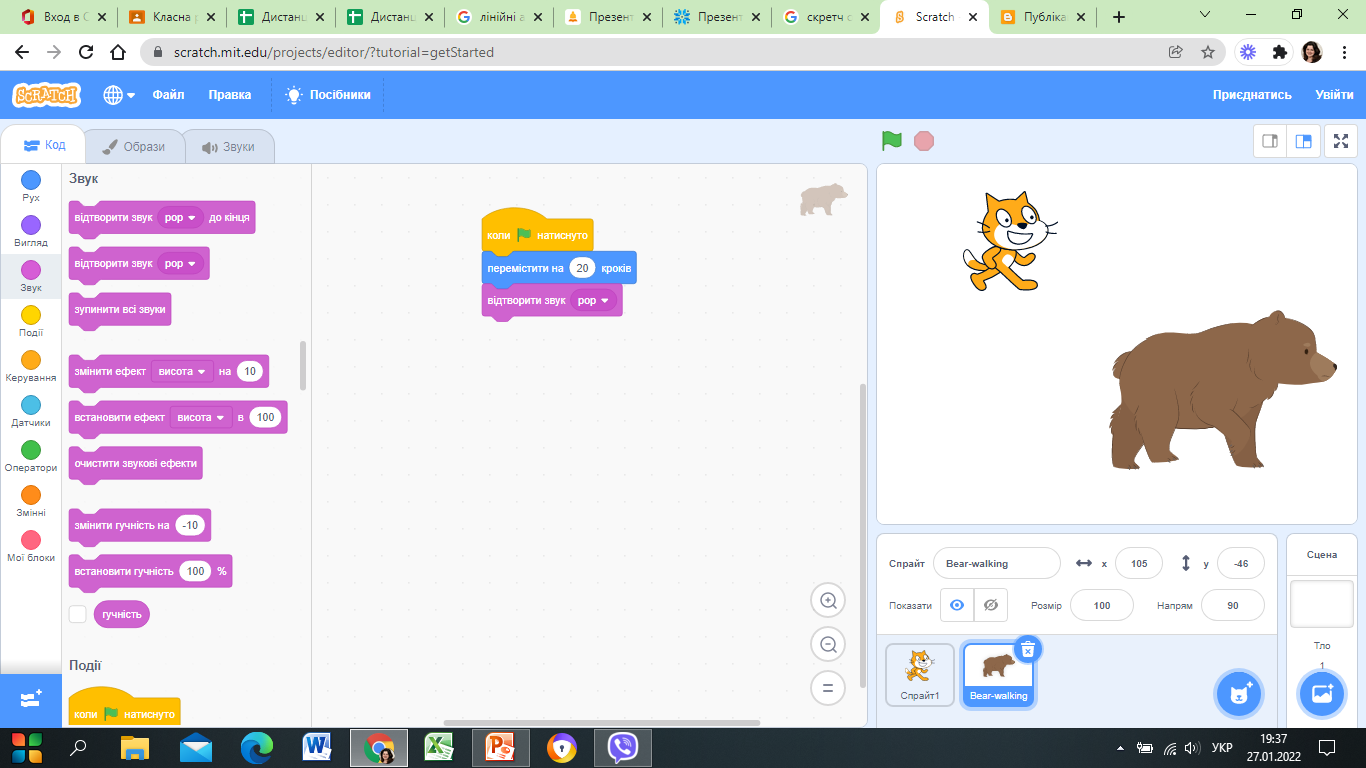Open висота dropdown in 'встановити ефект' block
This screenshot has width=1366, height=768.
point(201,417)
